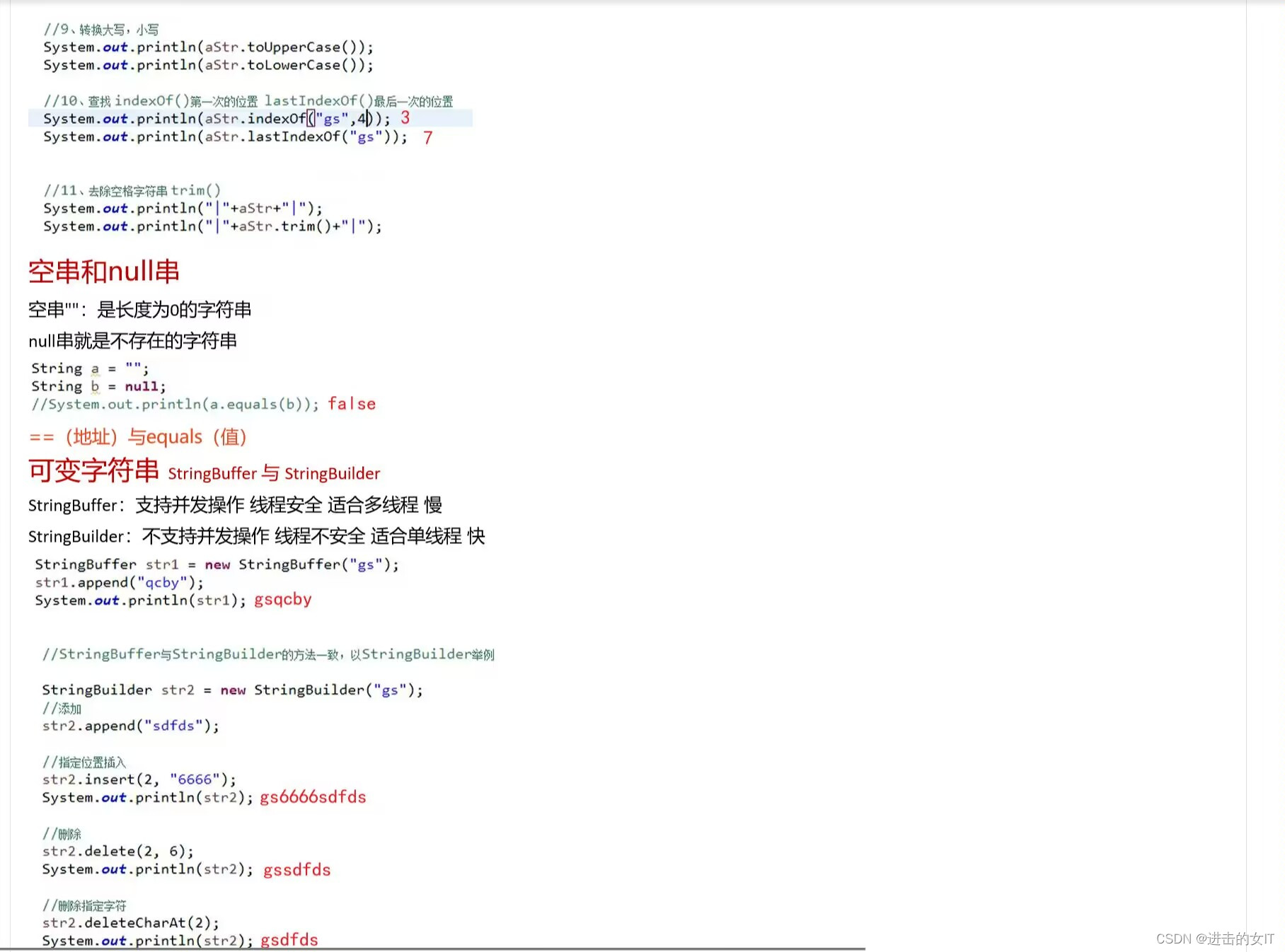
Task: Click the lastIndexOf("gs") code line
Action: pos(225,137)
